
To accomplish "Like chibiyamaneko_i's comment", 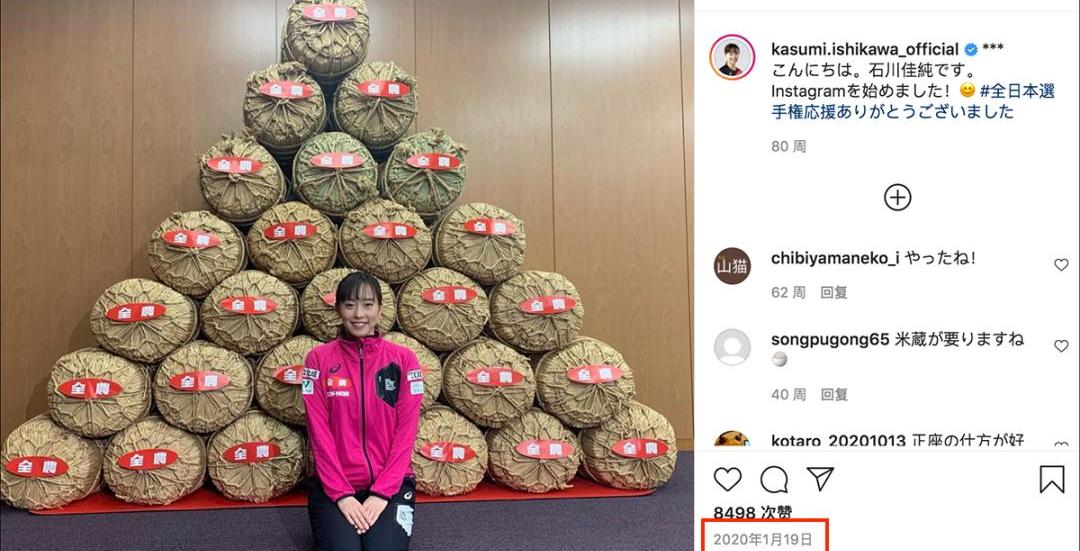I will tap(1061, 264).
